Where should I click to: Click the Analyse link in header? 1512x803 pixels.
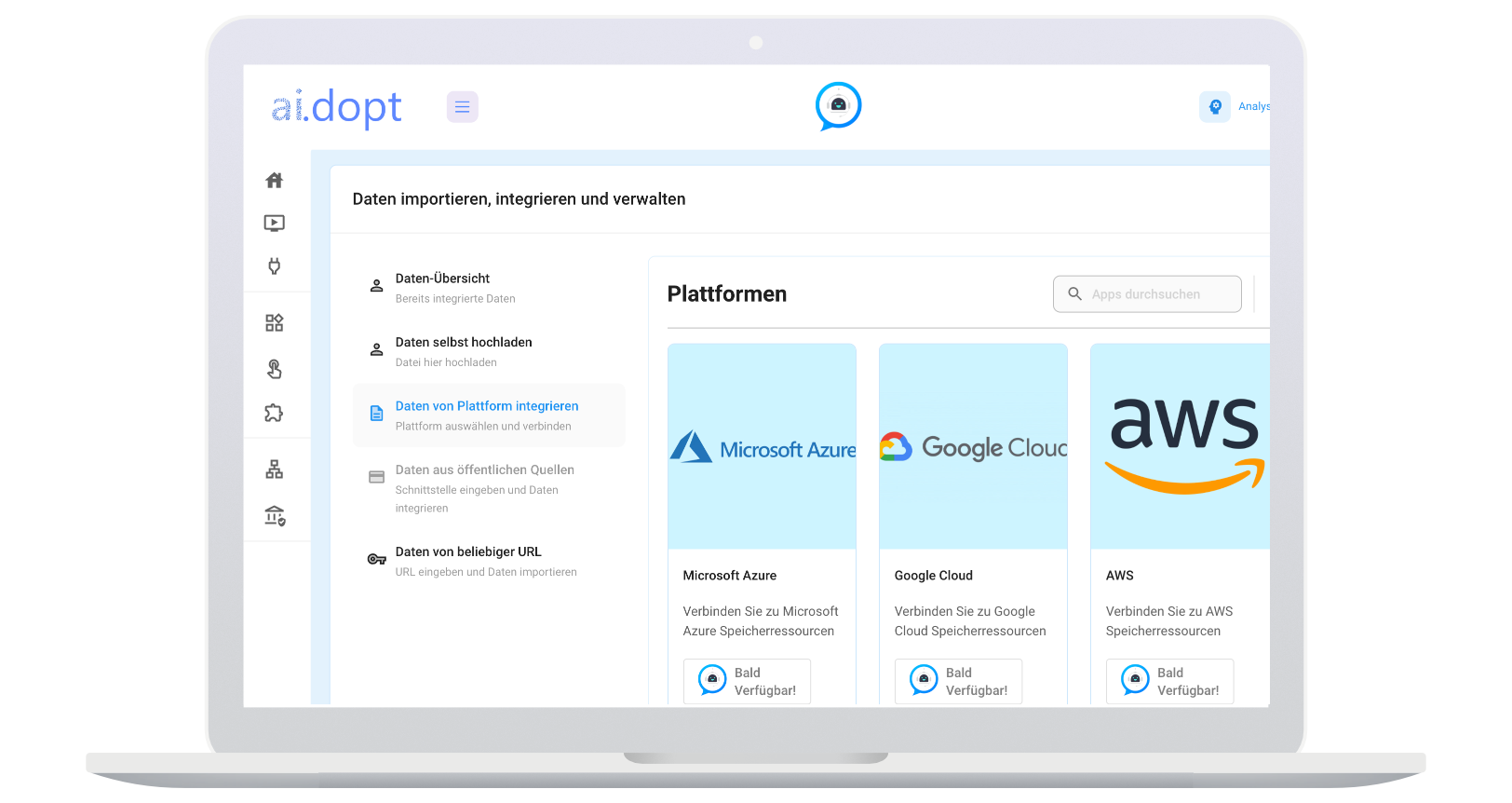click(x=1253, y=107)
